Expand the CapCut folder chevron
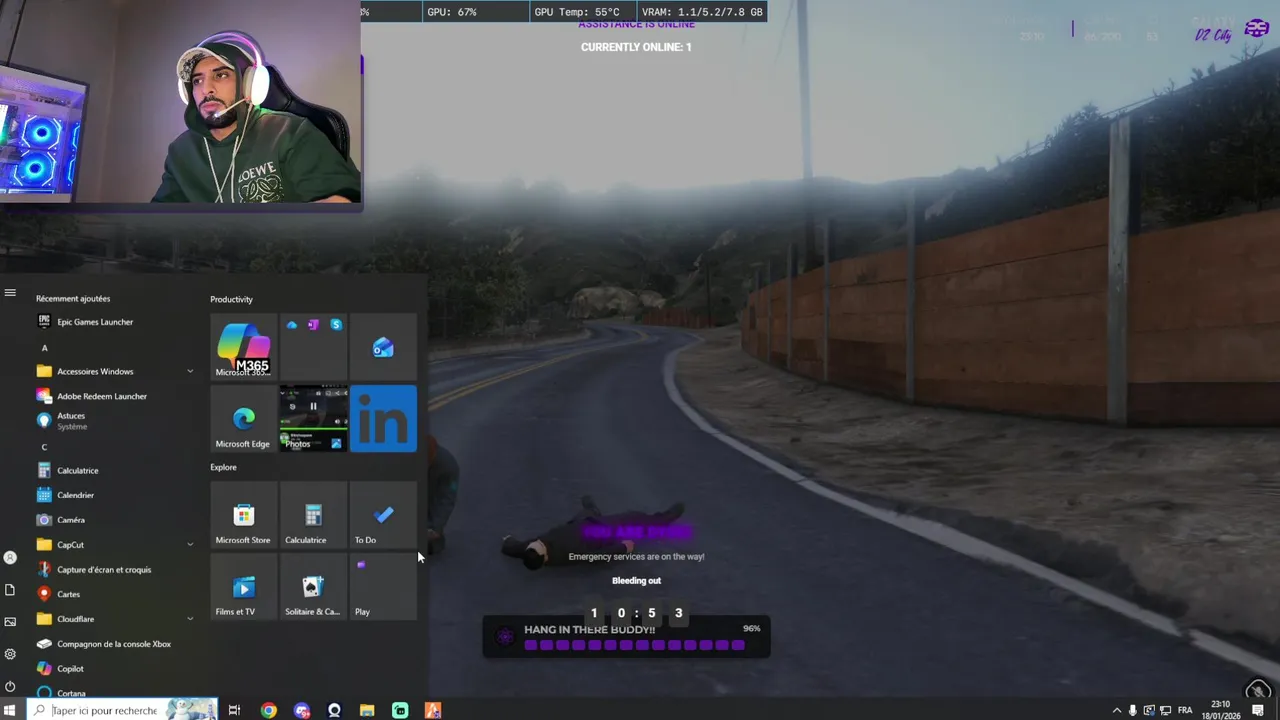The height and width of the screenshot is (720, 1280). 190,545
